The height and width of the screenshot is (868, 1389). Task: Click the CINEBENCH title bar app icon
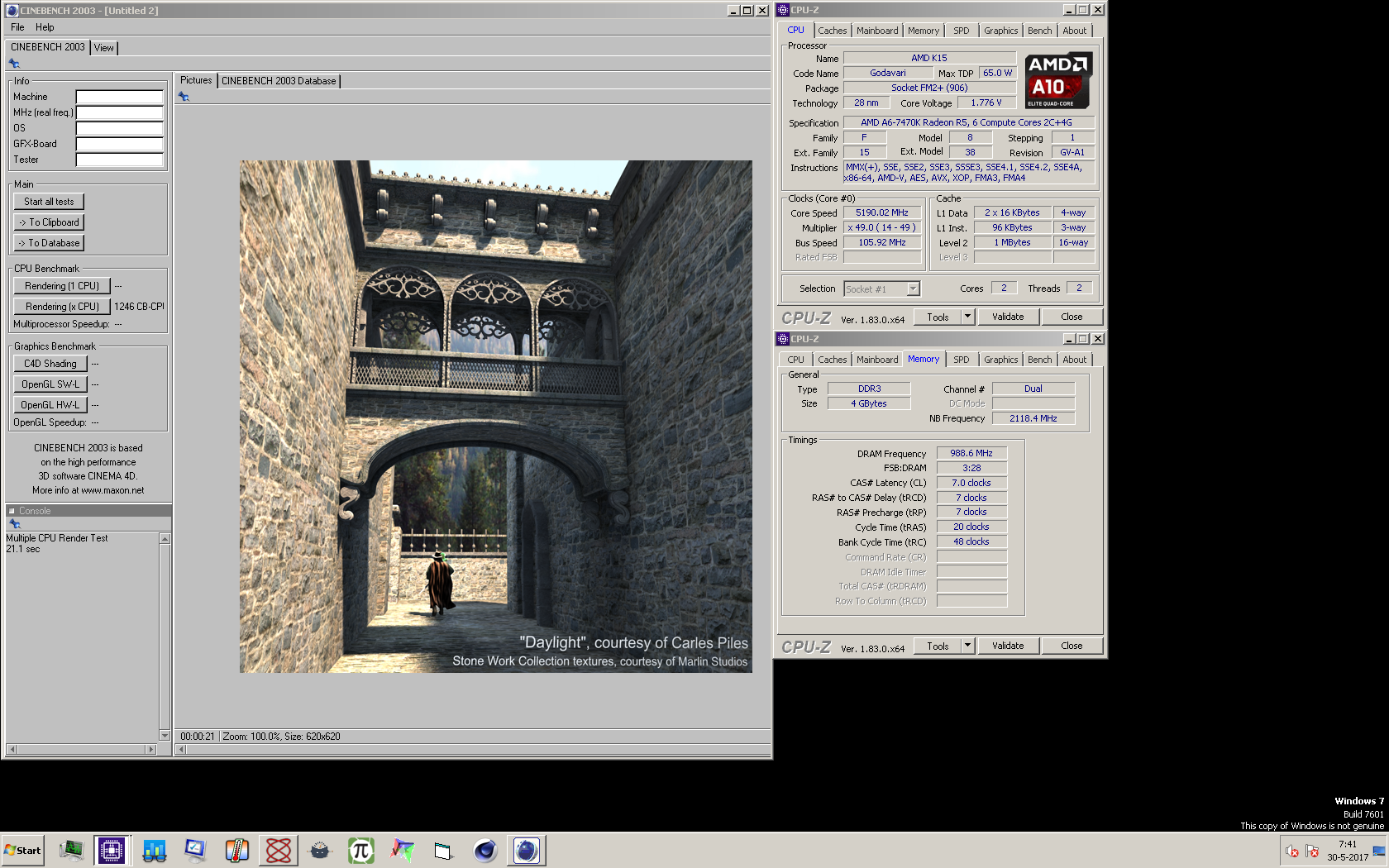tap(12, 11)
